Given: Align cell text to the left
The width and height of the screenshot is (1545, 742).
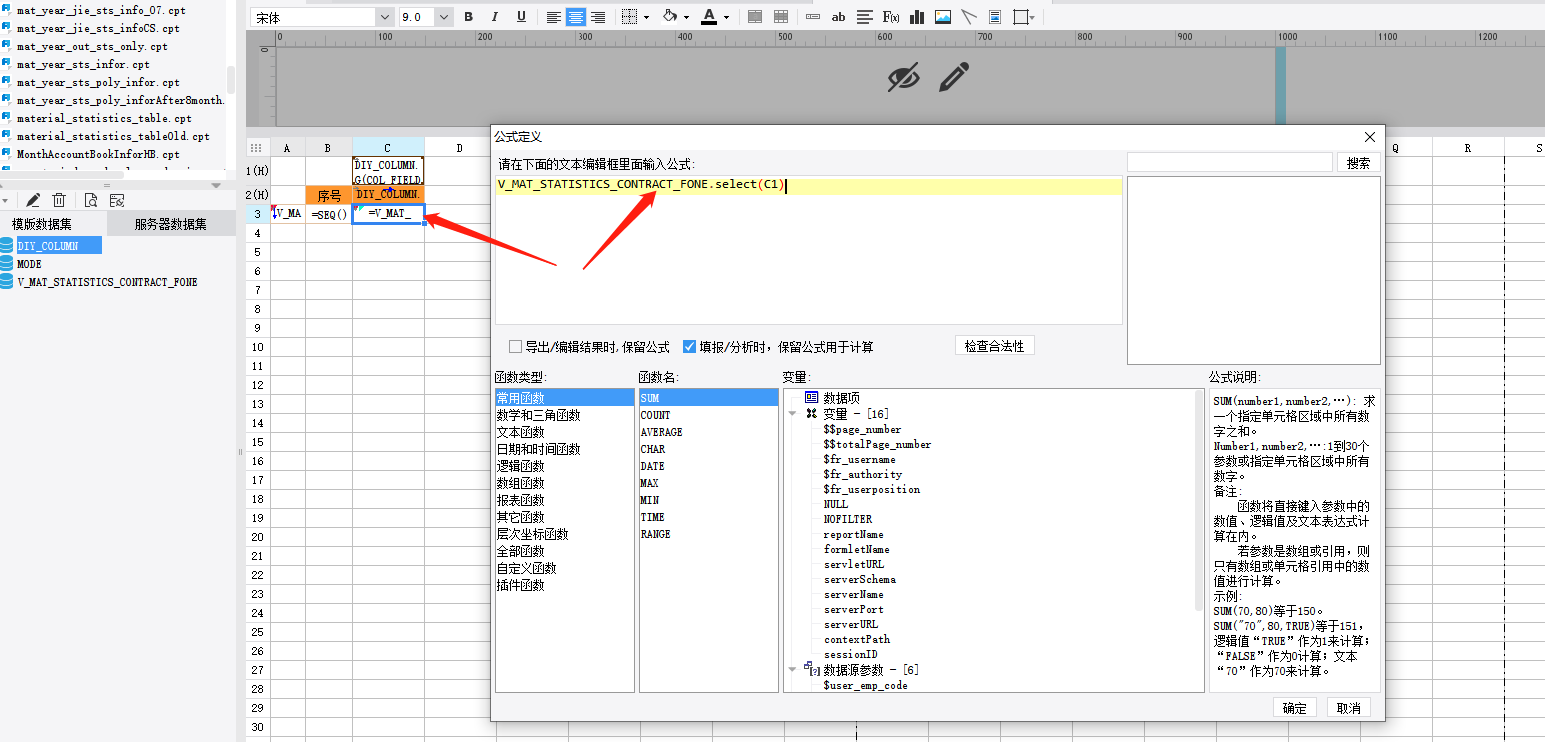Looking at the screenshot, I should click(554, 17).
